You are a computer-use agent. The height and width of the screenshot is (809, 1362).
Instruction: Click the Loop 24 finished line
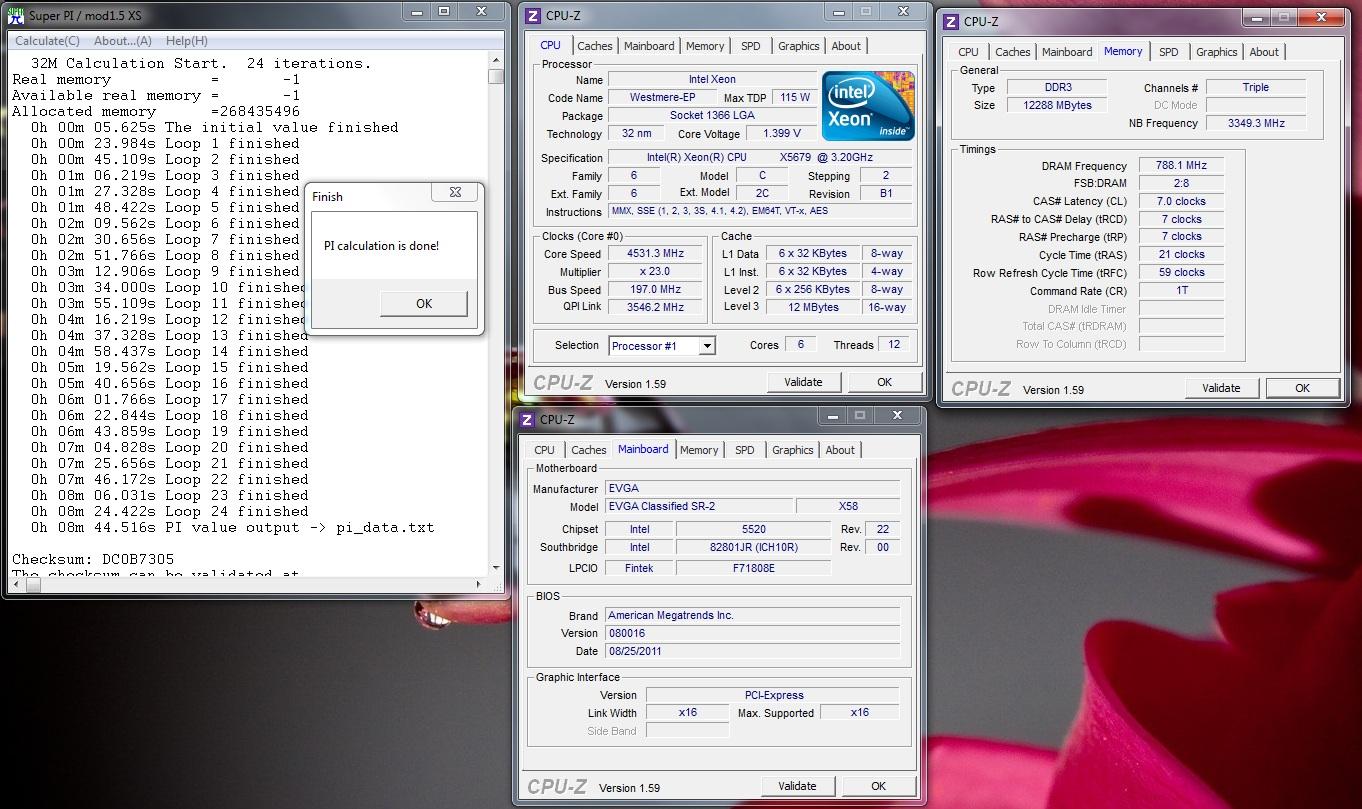(169, 511)
